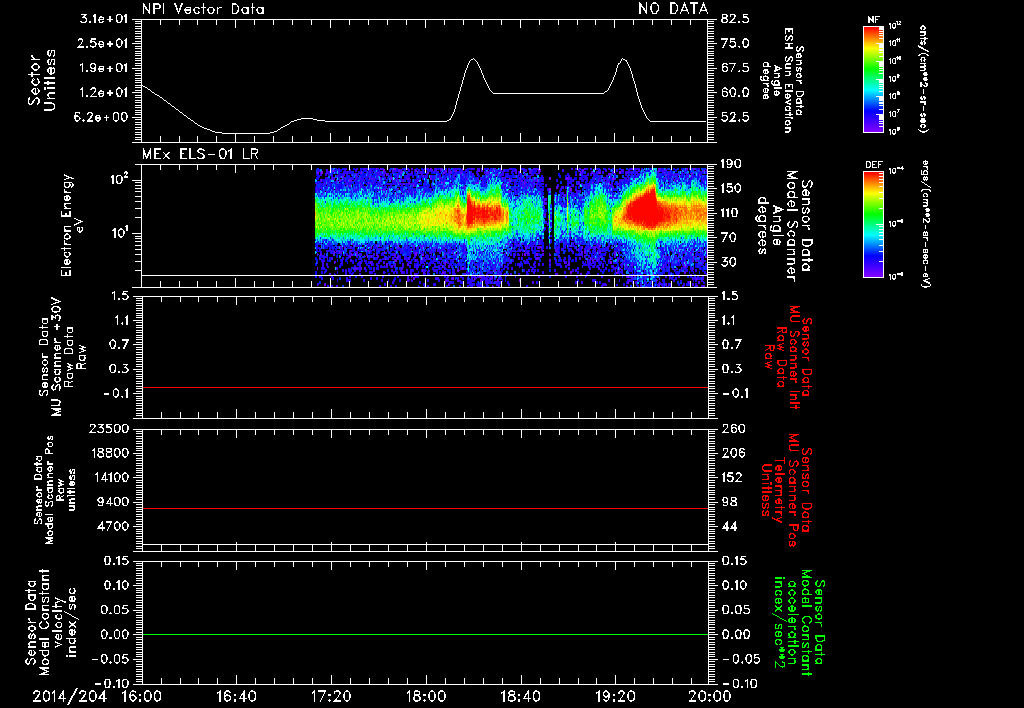Click the red line in MU Scanner +30V panel
This screenshot has width=1024, height=708.
coord(425,387)
